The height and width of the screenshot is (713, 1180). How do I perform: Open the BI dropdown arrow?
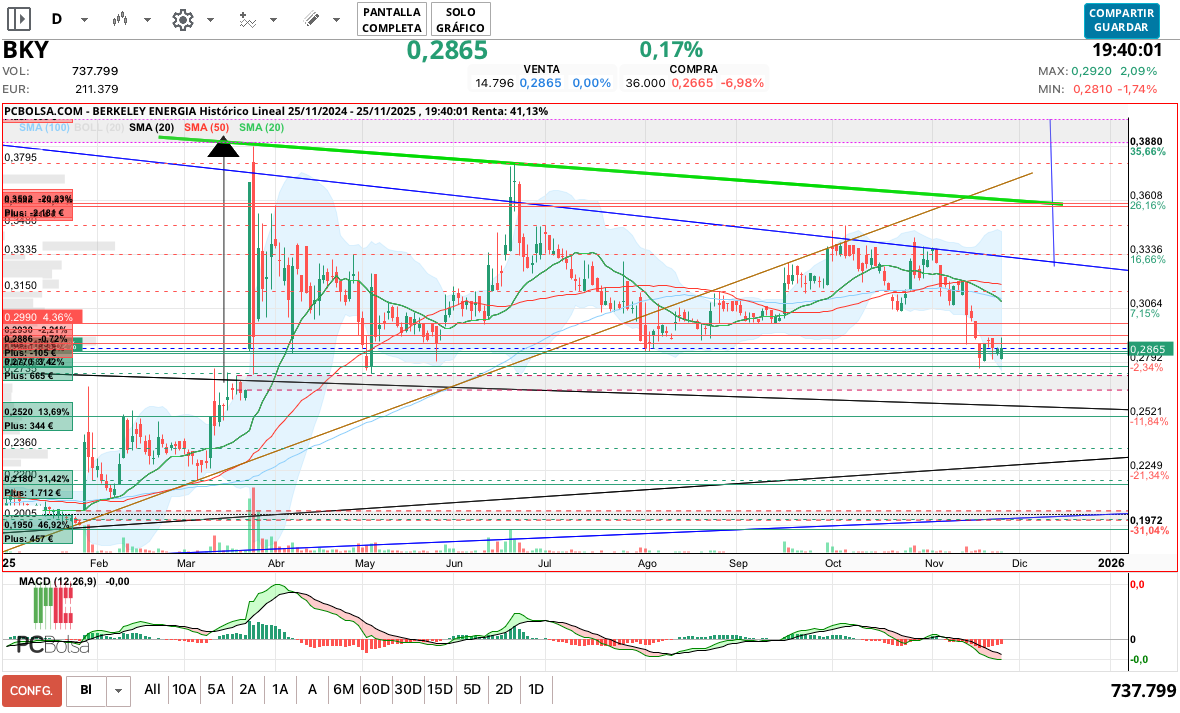[x=118, y=690]
